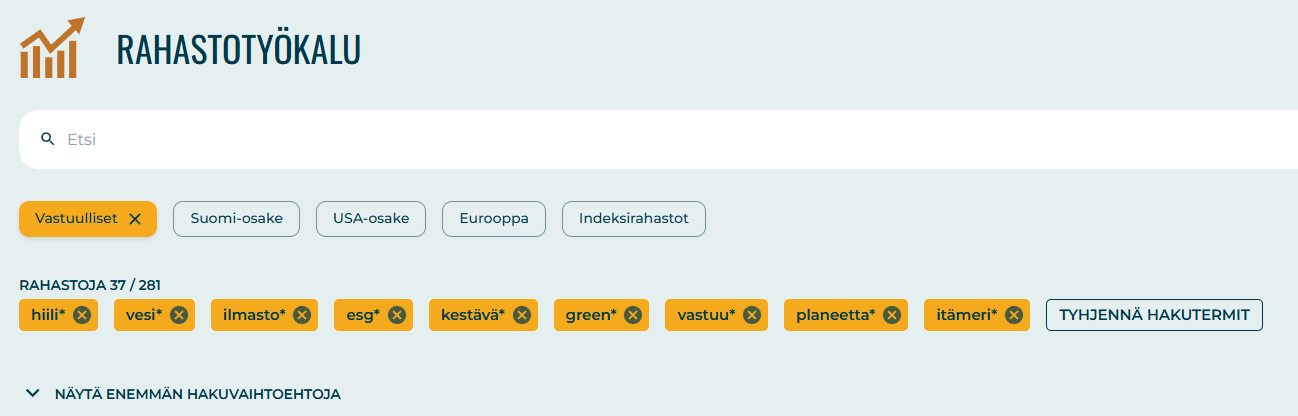Viewport: 1298px width, 416px height.
Task: Select the Eurooppa filter chip
Action: [x=494, y=219]
